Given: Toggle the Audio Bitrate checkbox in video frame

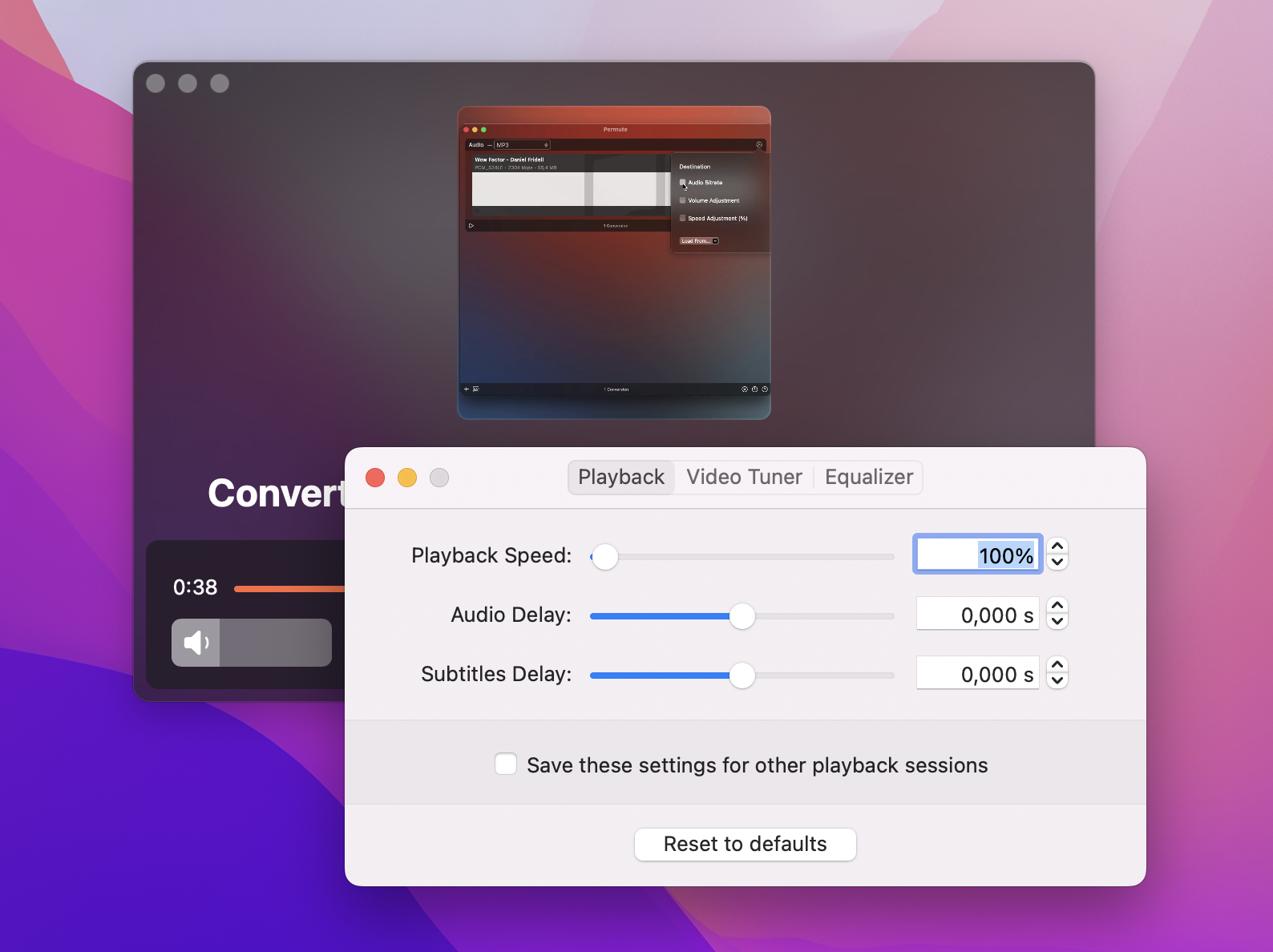Looking at the screenshot, I should click(x=683, y=183).
